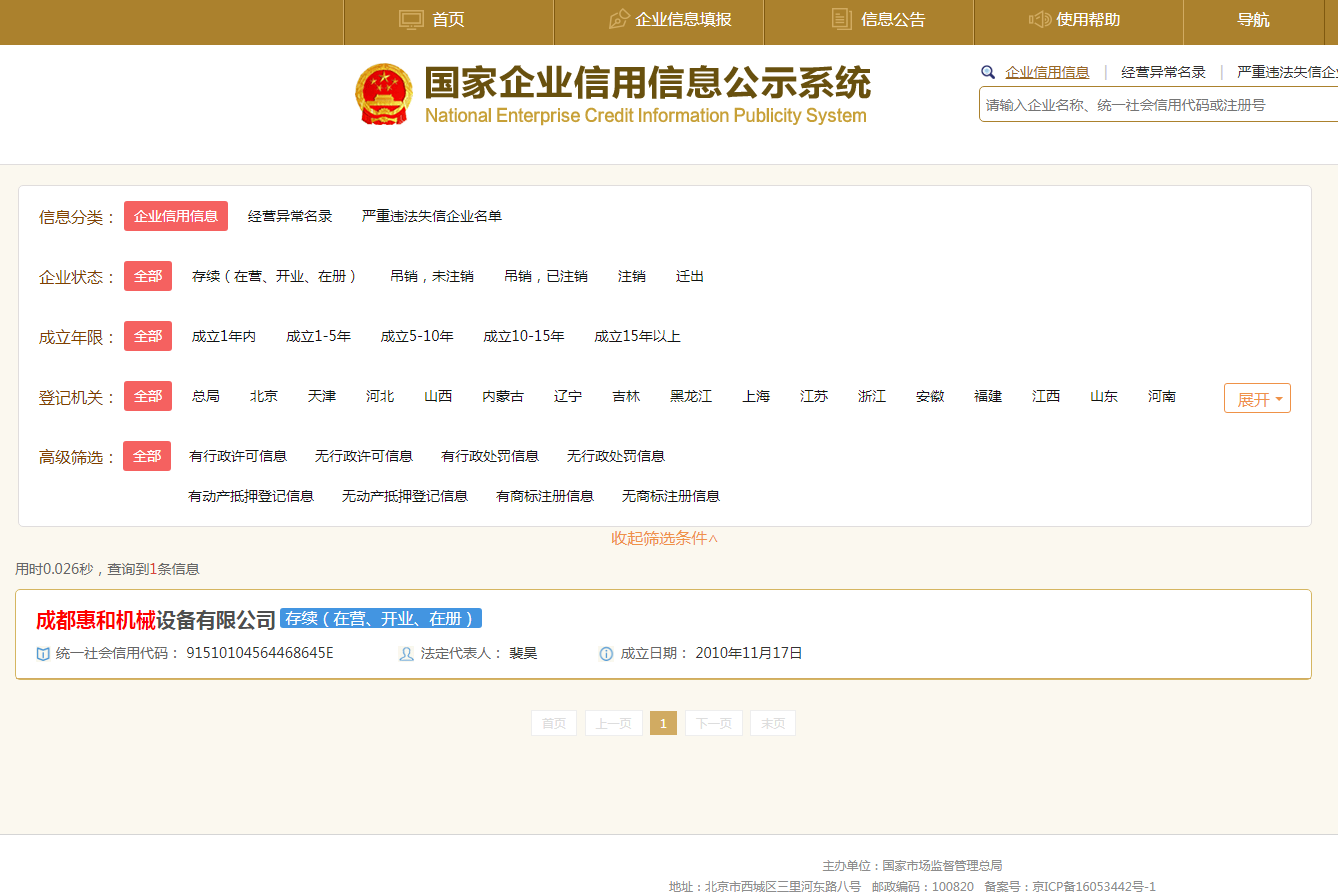Filter by 无行政许可信息
Screen dimensions: 1338x894
pos(364,456)
